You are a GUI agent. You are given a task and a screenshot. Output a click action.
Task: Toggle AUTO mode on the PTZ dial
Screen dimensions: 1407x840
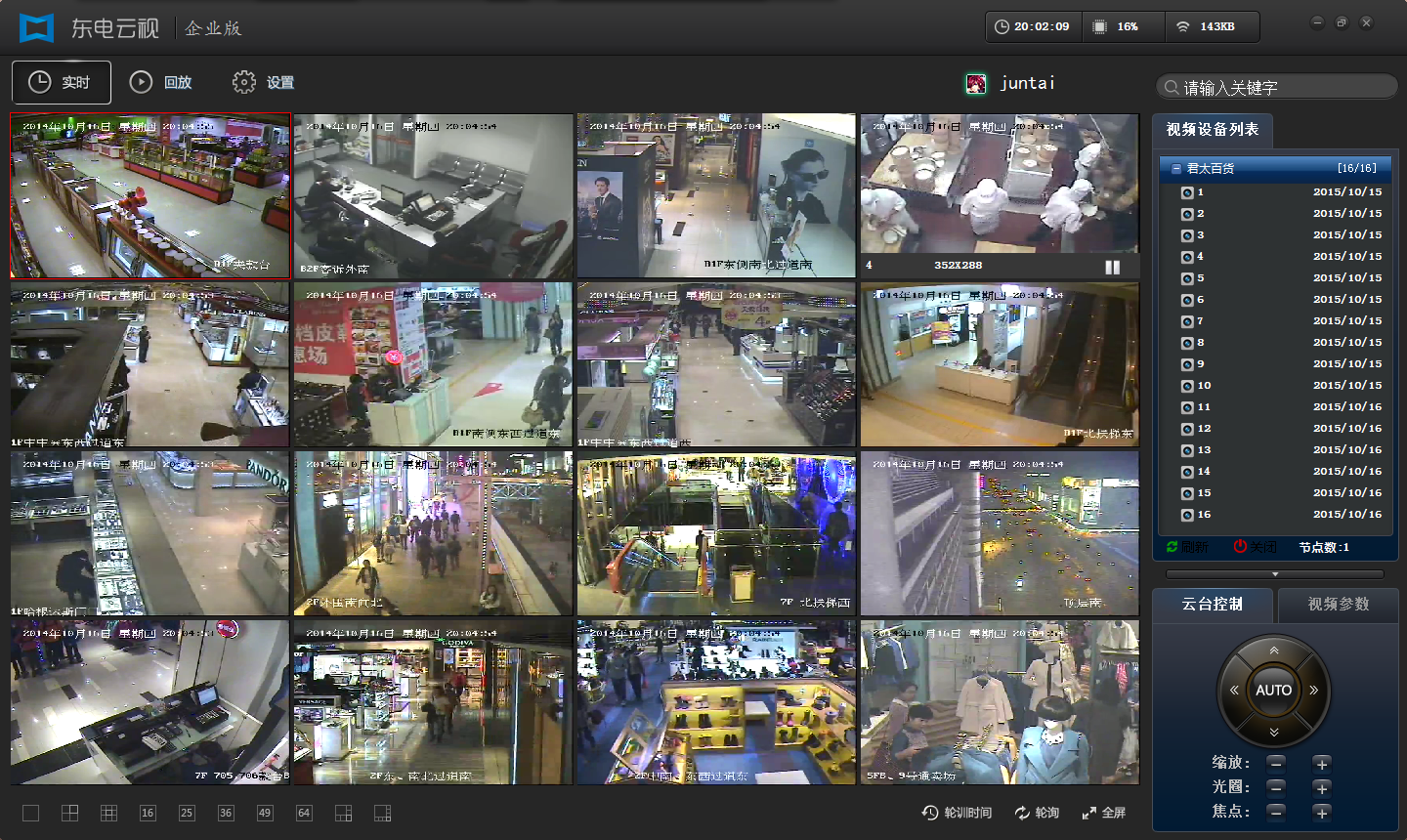[1273, 691]
